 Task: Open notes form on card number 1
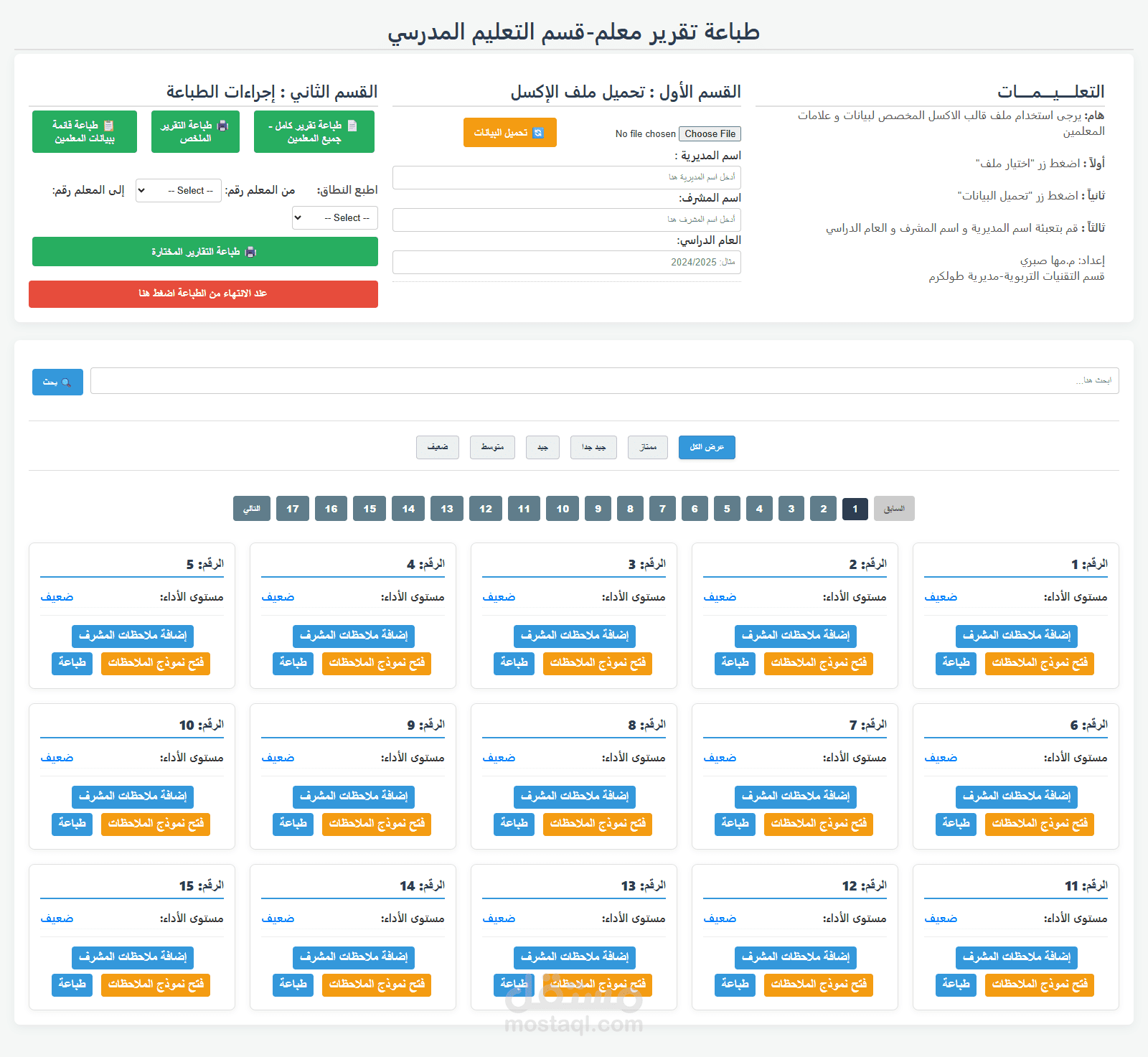[1040, 663]
